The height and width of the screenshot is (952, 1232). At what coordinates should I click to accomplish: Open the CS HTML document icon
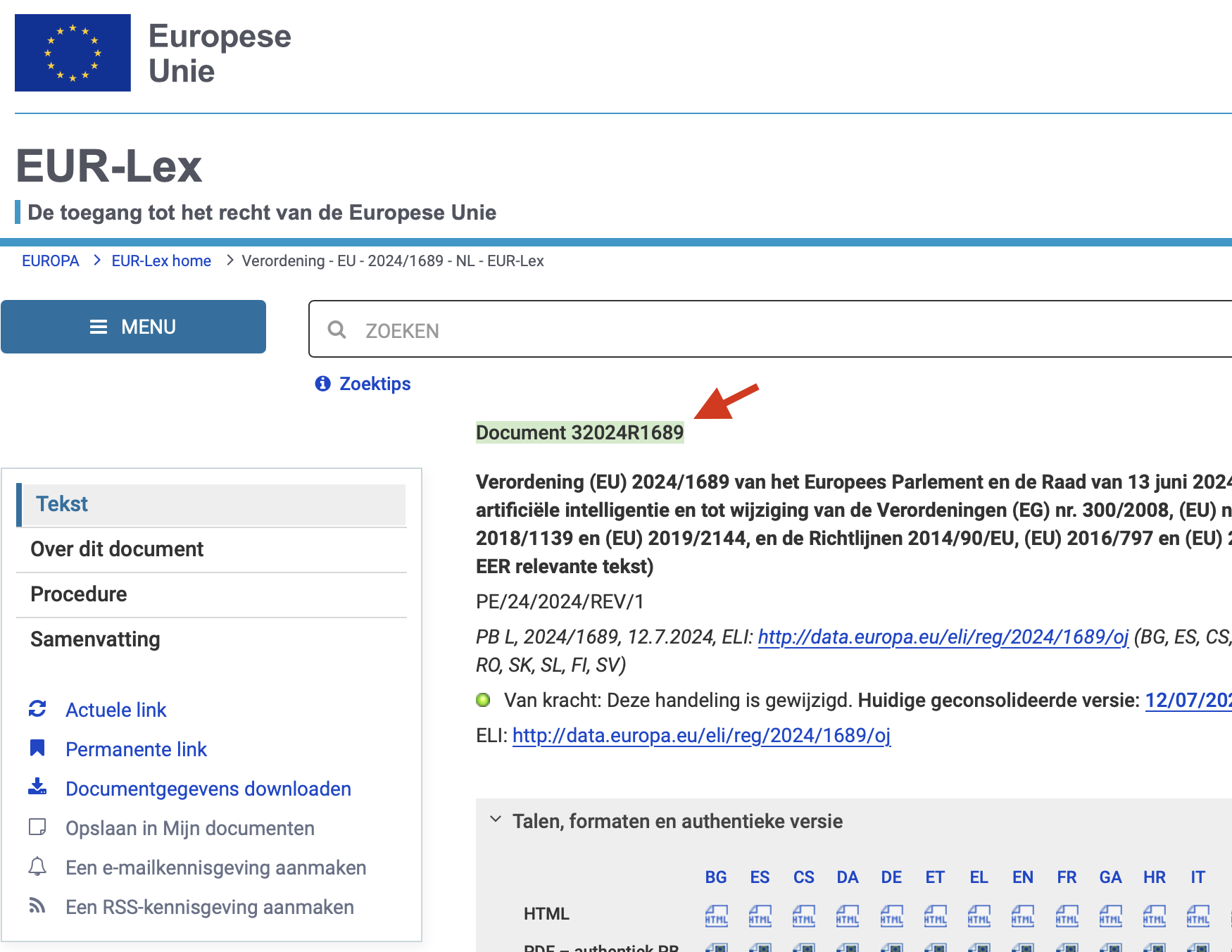point(804,915)
